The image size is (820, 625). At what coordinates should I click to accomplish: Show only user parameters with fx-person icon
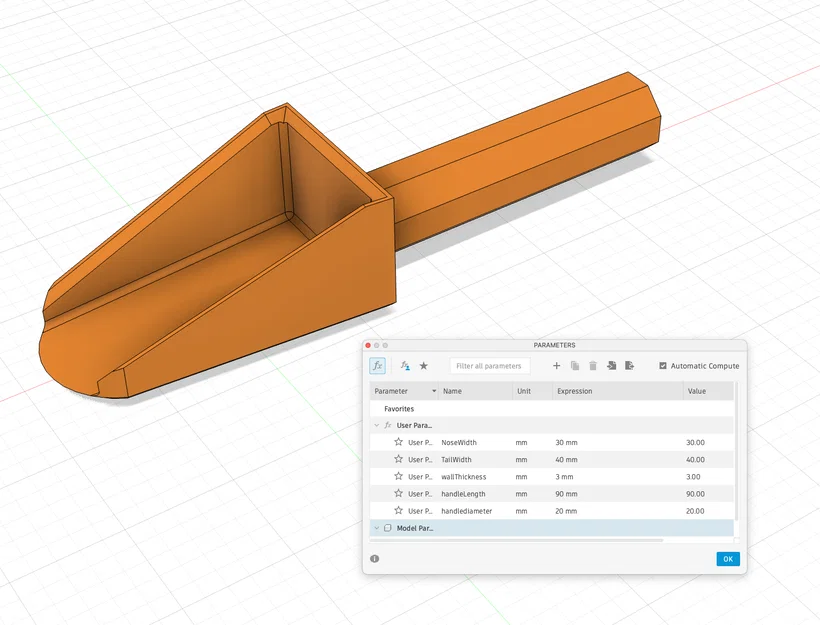click(x=405, y=366)
